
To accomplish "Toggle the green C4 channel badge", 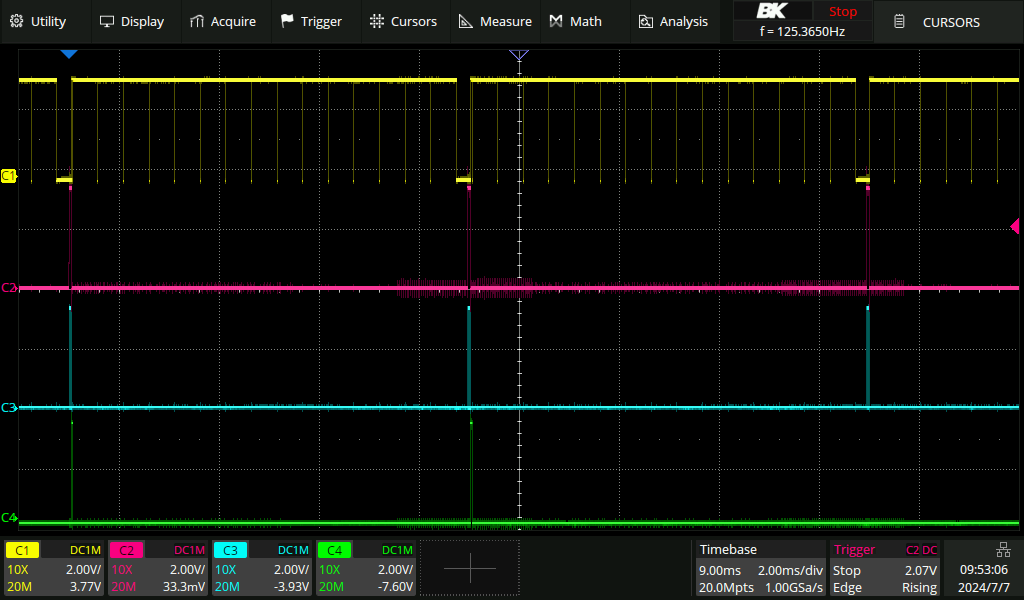I will coord(334,550).
